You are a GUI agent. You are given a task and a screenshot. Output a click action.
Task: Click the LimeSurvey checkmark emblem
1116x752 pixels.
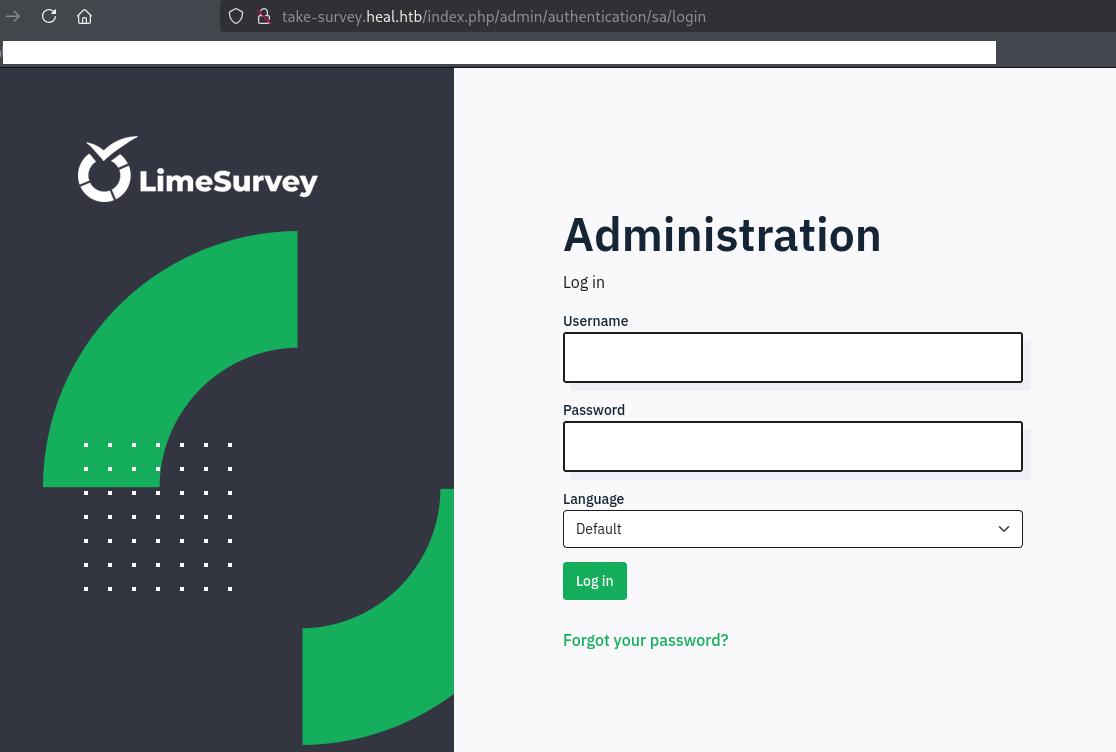[106, 170]
